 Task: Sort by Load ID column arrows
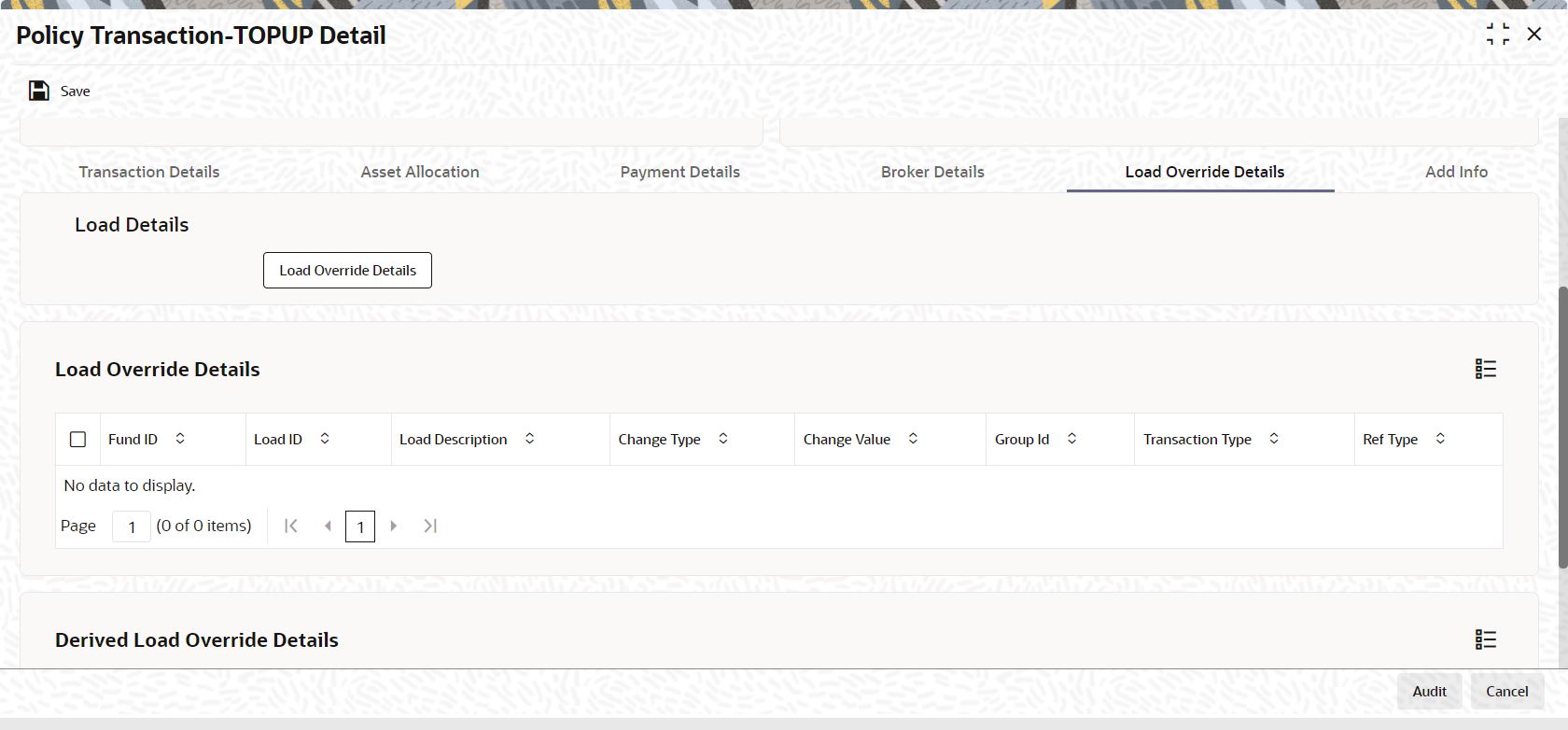325,439
